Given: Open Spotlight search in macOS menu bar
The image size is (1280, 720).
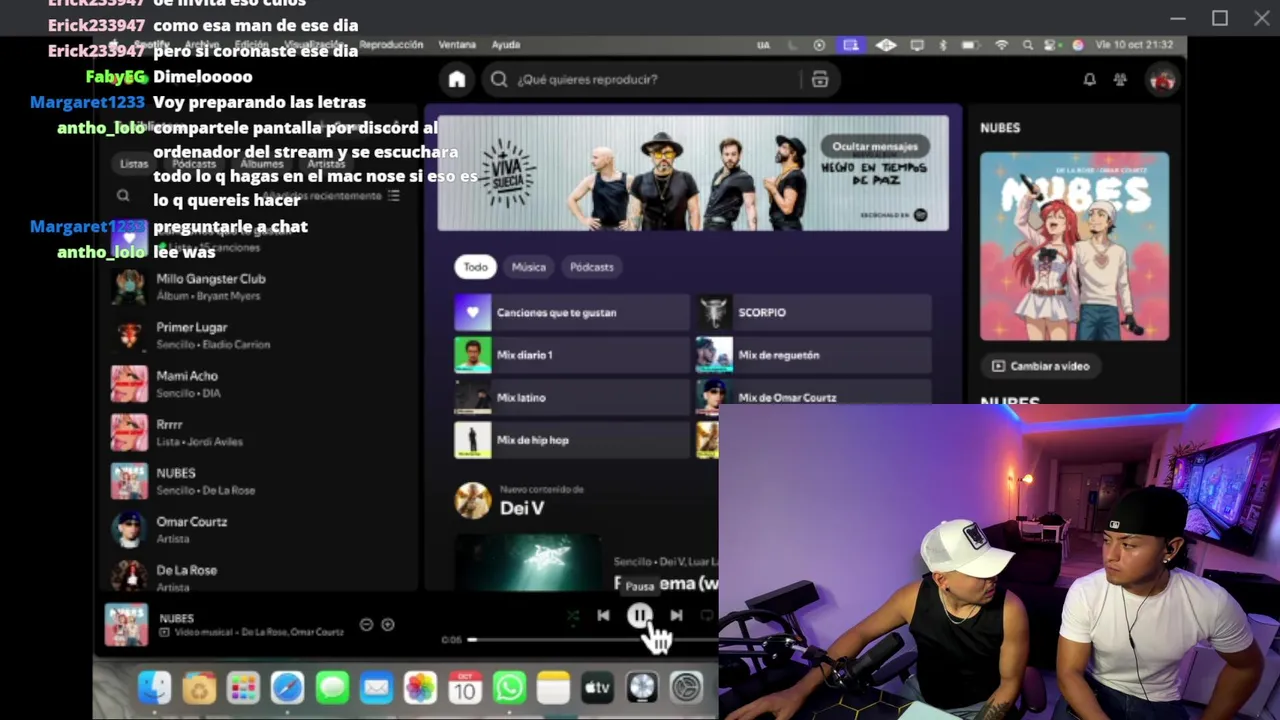Looking at the screenshot, I should point(1028,45).
